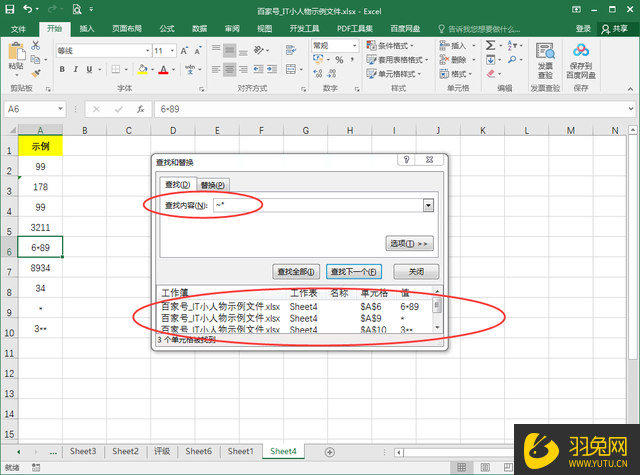Click increase indent icon
Viewport: 640px width, 475px height.
coord(272,69)
